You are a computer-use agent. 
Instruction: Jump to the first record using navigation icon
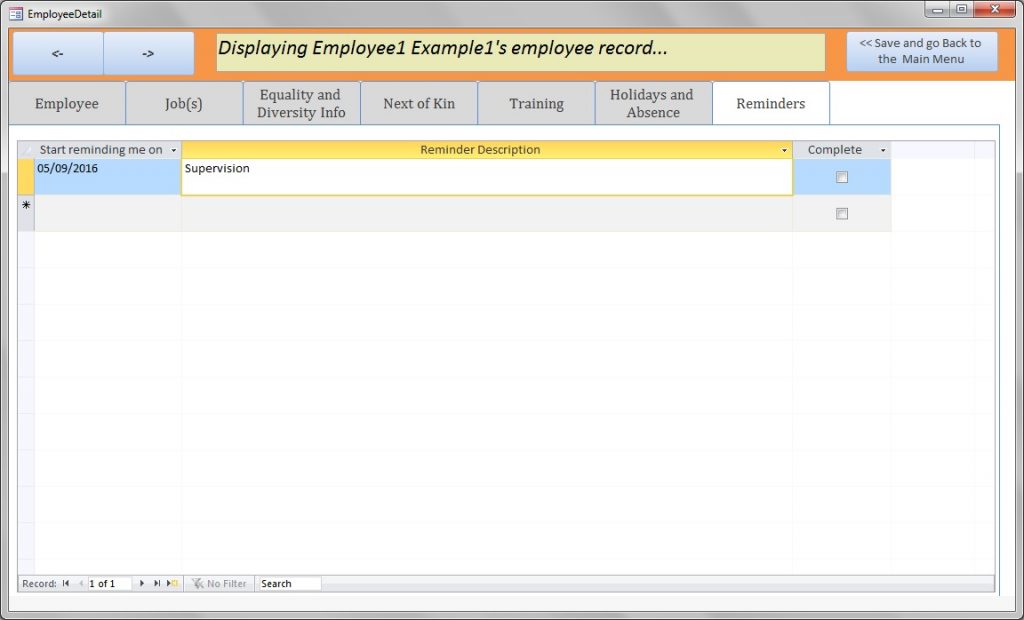point(64,583)
